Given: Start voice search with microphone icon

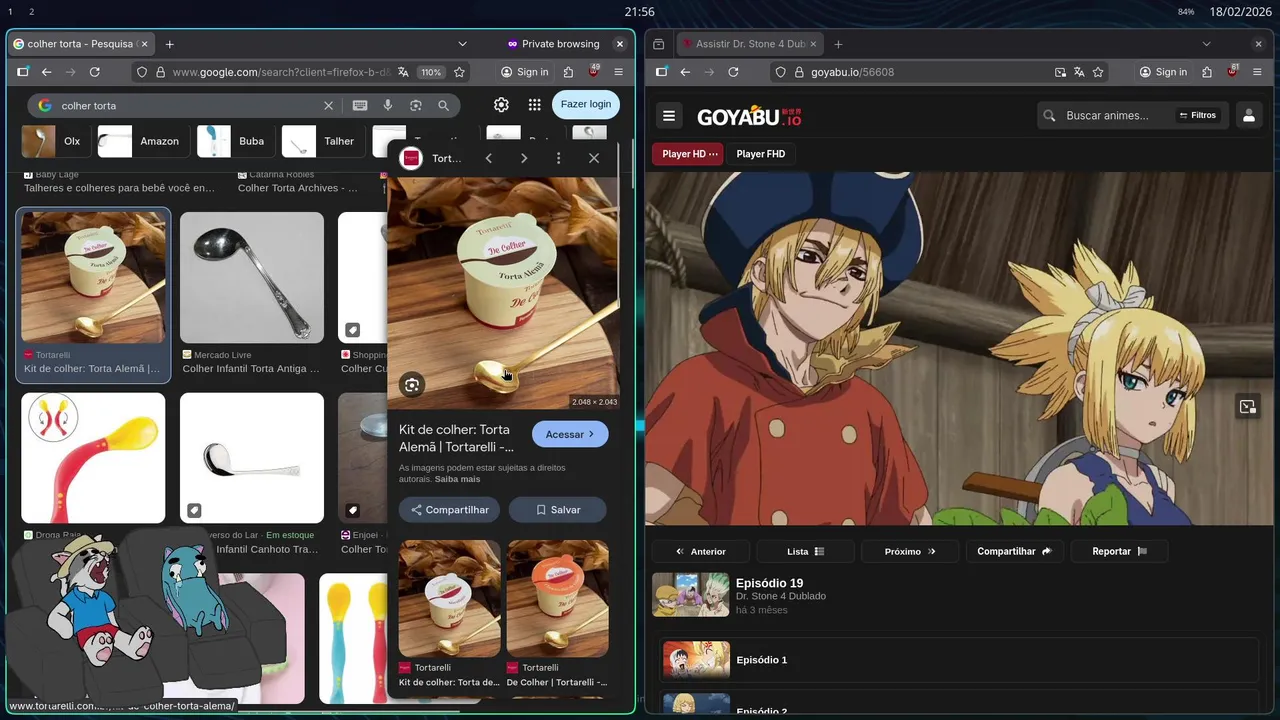Looking at the screenshot, I should tap(388, 105).
